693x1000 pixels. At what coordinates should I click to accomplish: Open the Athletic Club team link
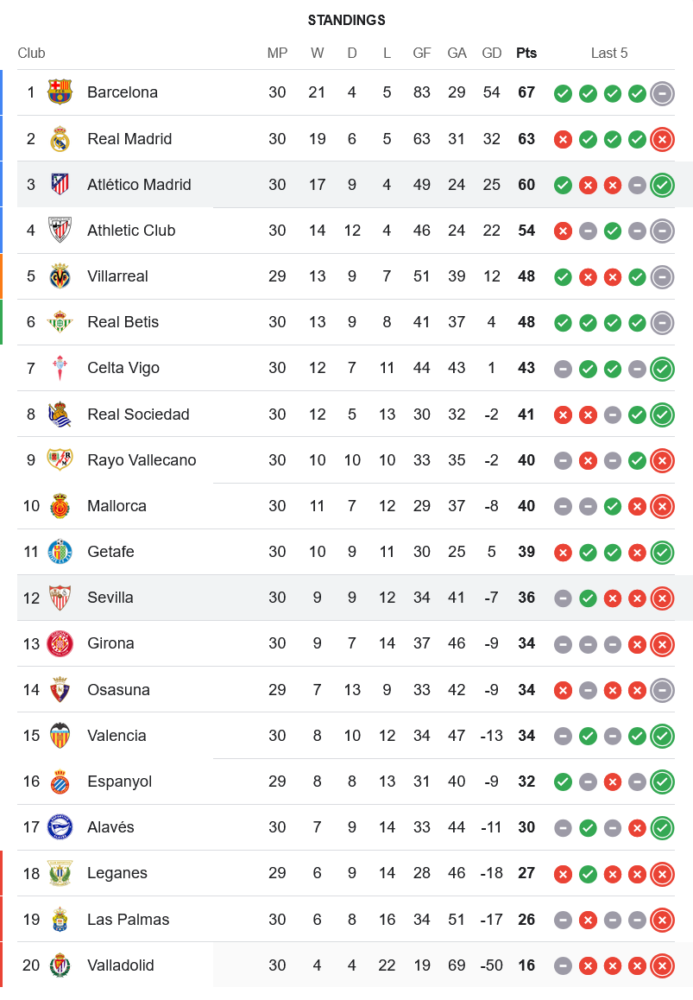click(x=131, y=231)
